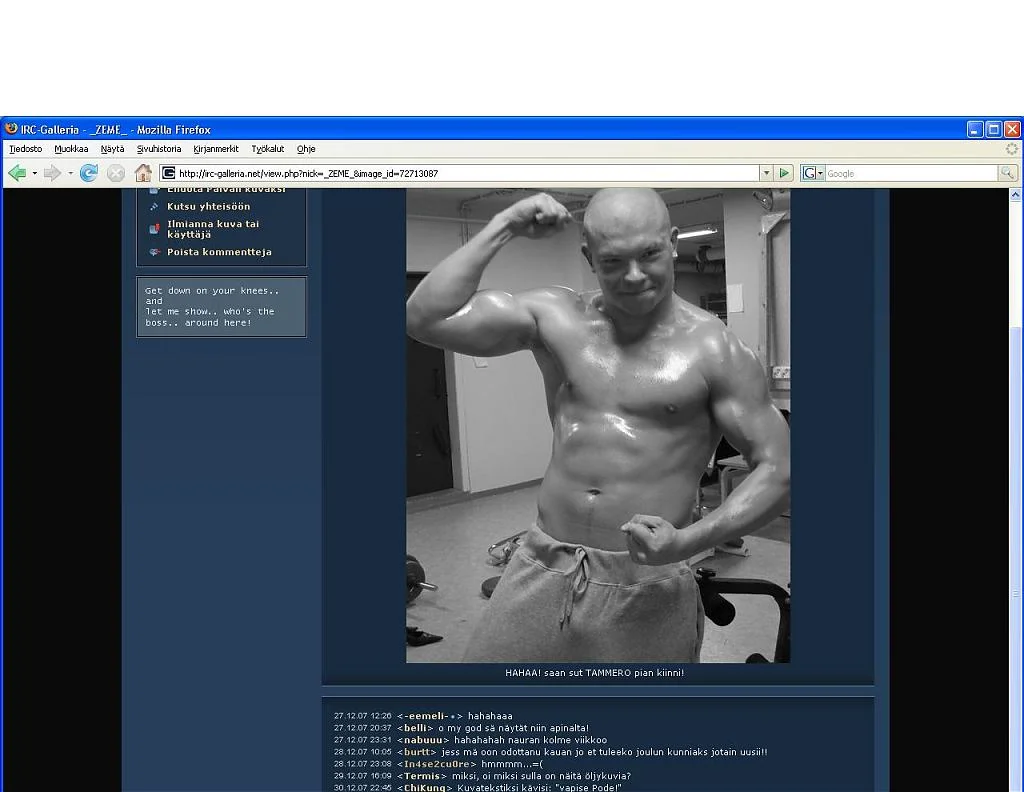Click the site favicon in address bar
Image resolution: width=1024 pixels, height=792 pixels.
169,173
